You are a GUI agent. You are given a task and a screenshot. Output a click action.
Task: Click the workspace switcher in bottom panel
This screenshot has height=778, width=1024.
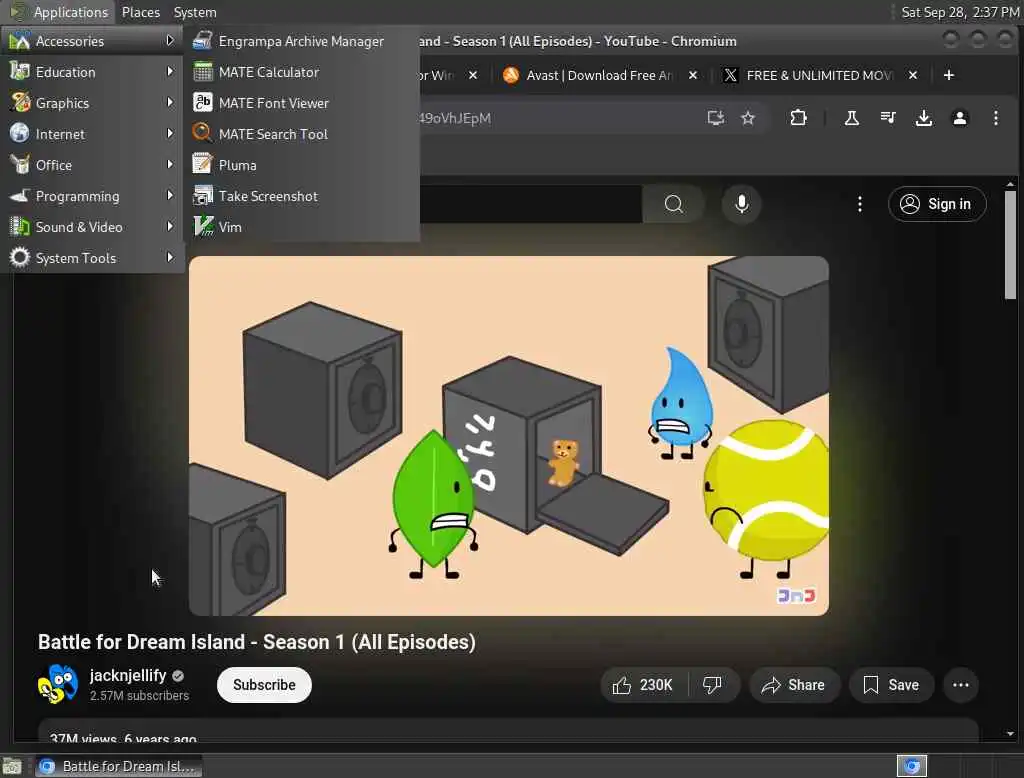pos(912,766)
